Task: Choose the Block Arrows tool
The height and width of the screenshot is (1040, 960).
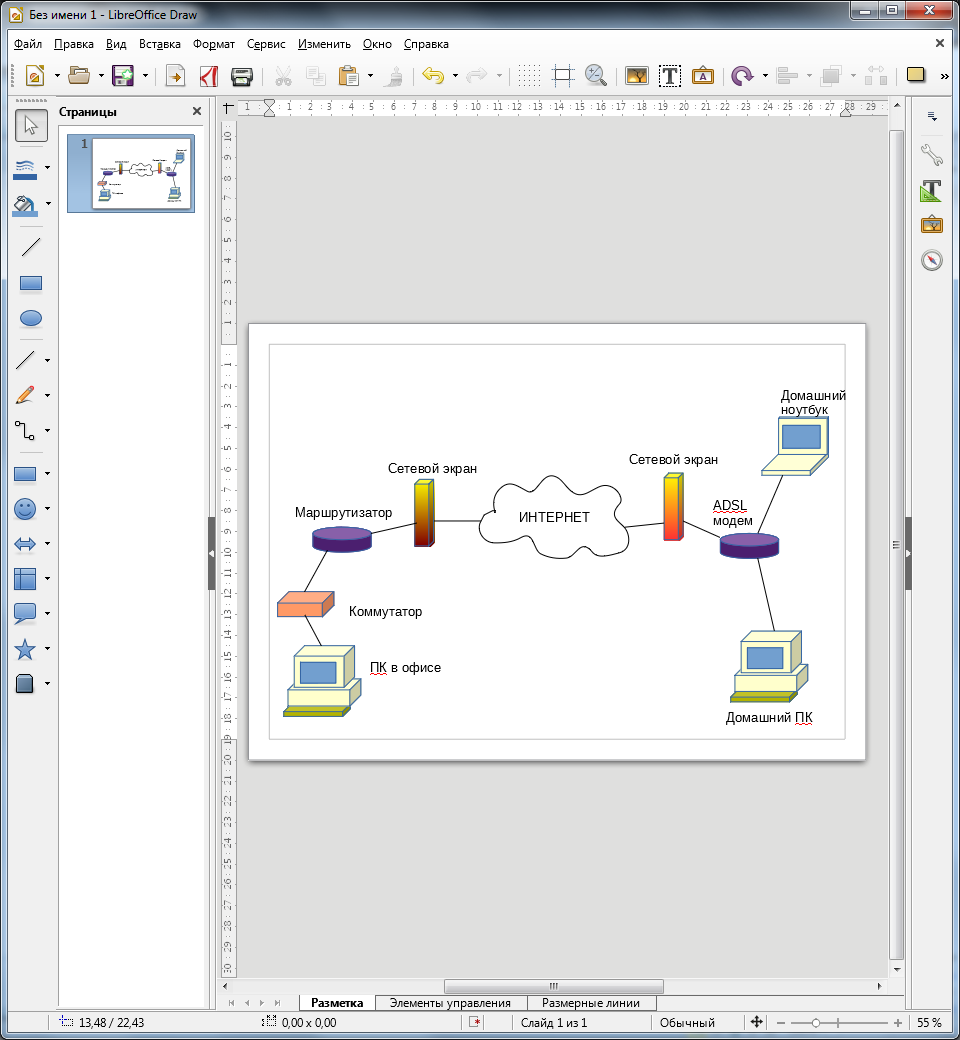Action: tap(25, 544)
